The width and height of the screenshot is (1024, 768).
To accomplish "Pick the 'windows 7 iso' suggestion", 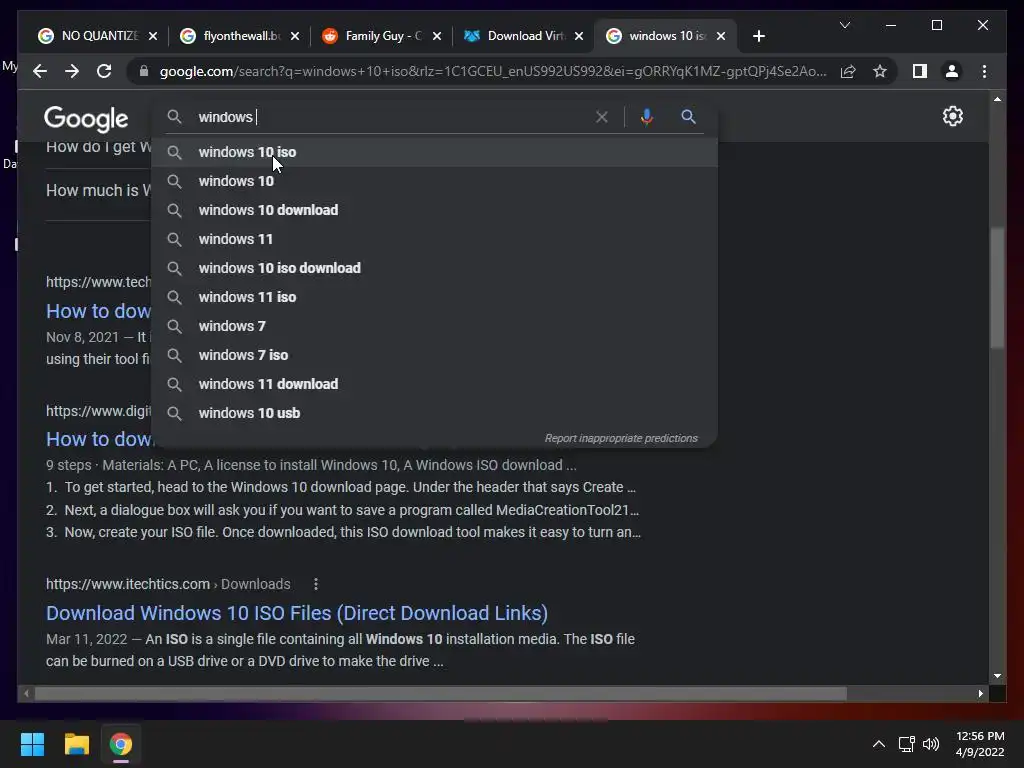I will point(434,355).
